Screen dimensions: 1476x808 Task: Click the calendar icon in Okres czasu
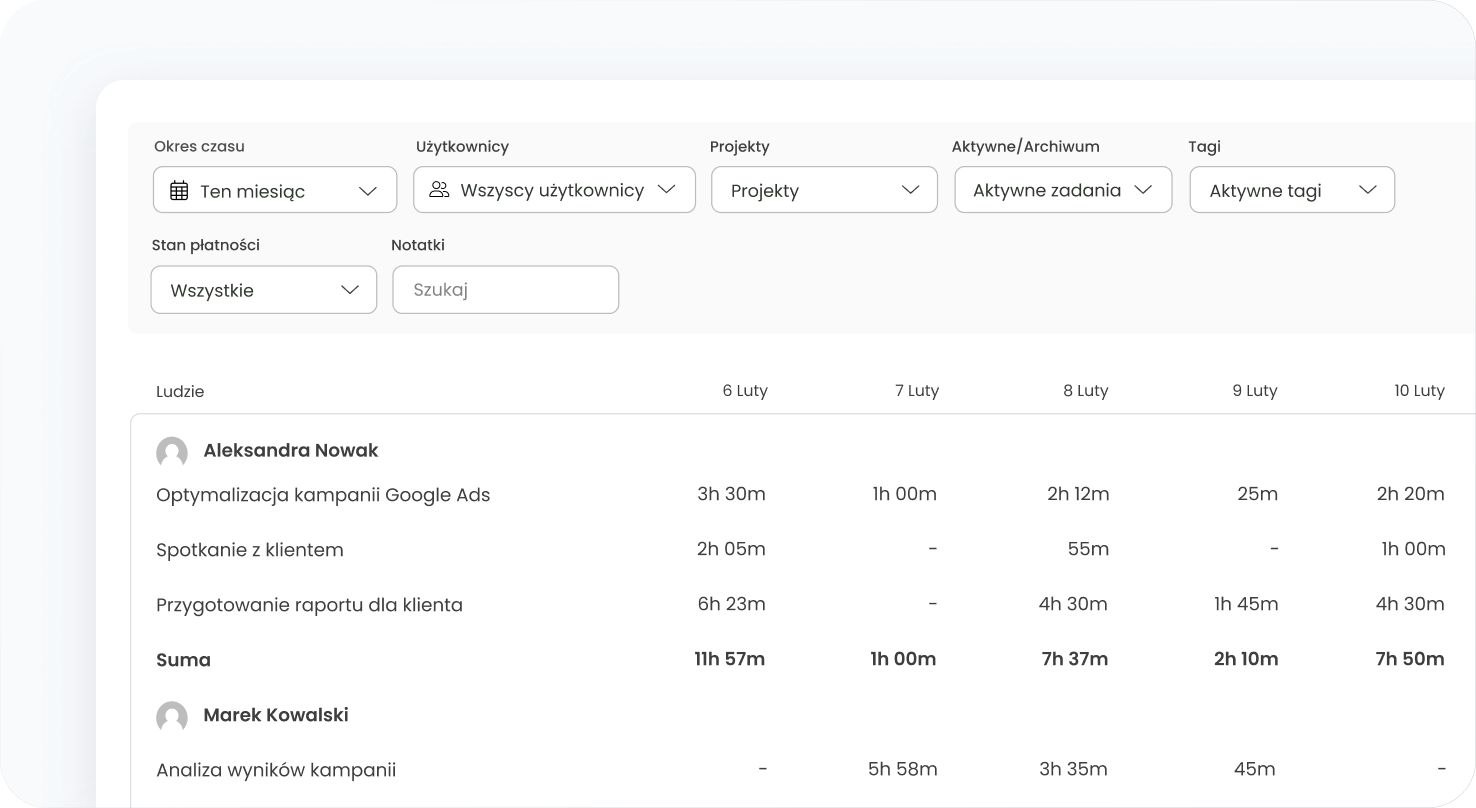point(179,191)
